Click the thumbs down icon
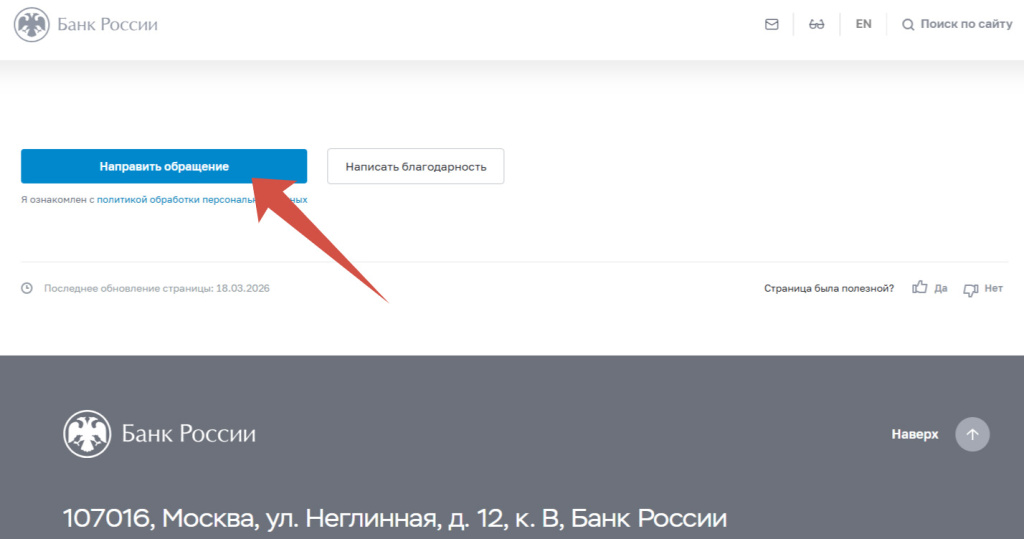This screenshot has width=1024, height=539. (970, 289)
